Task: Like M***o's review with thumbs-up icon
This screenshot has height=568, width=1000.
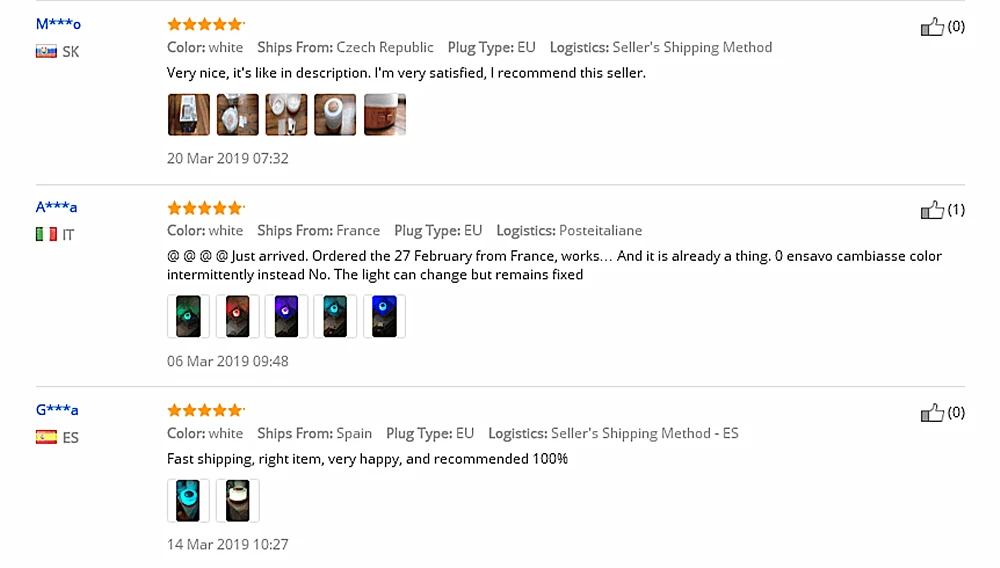Action: tap(932, 27)
